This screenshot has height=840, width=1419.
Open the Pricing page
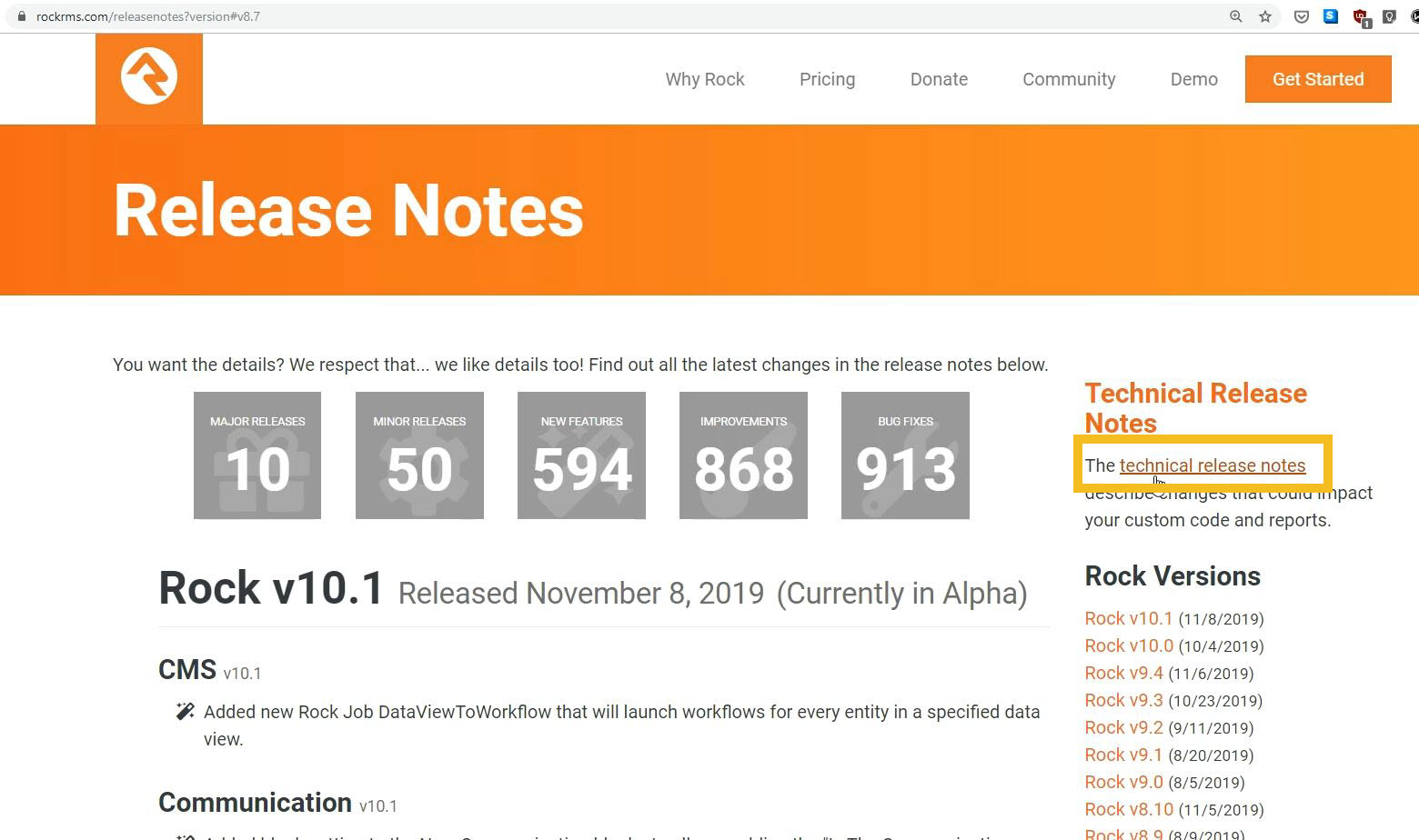pos(827,79)
